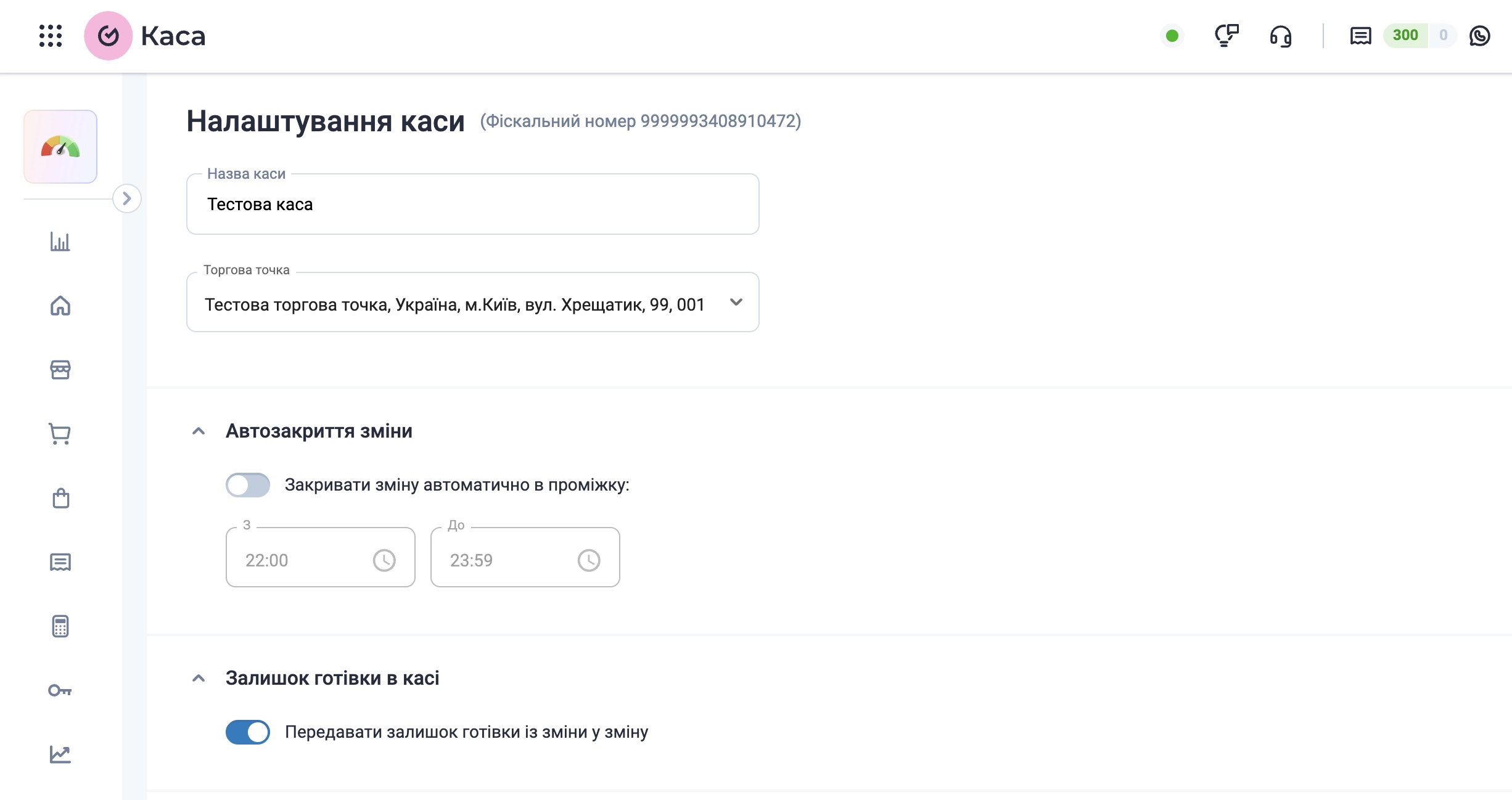Open the bar chart sidebar menu item
Image resolution: width=1512 pixels, height=800 pixels.
(x=60, y=242)
